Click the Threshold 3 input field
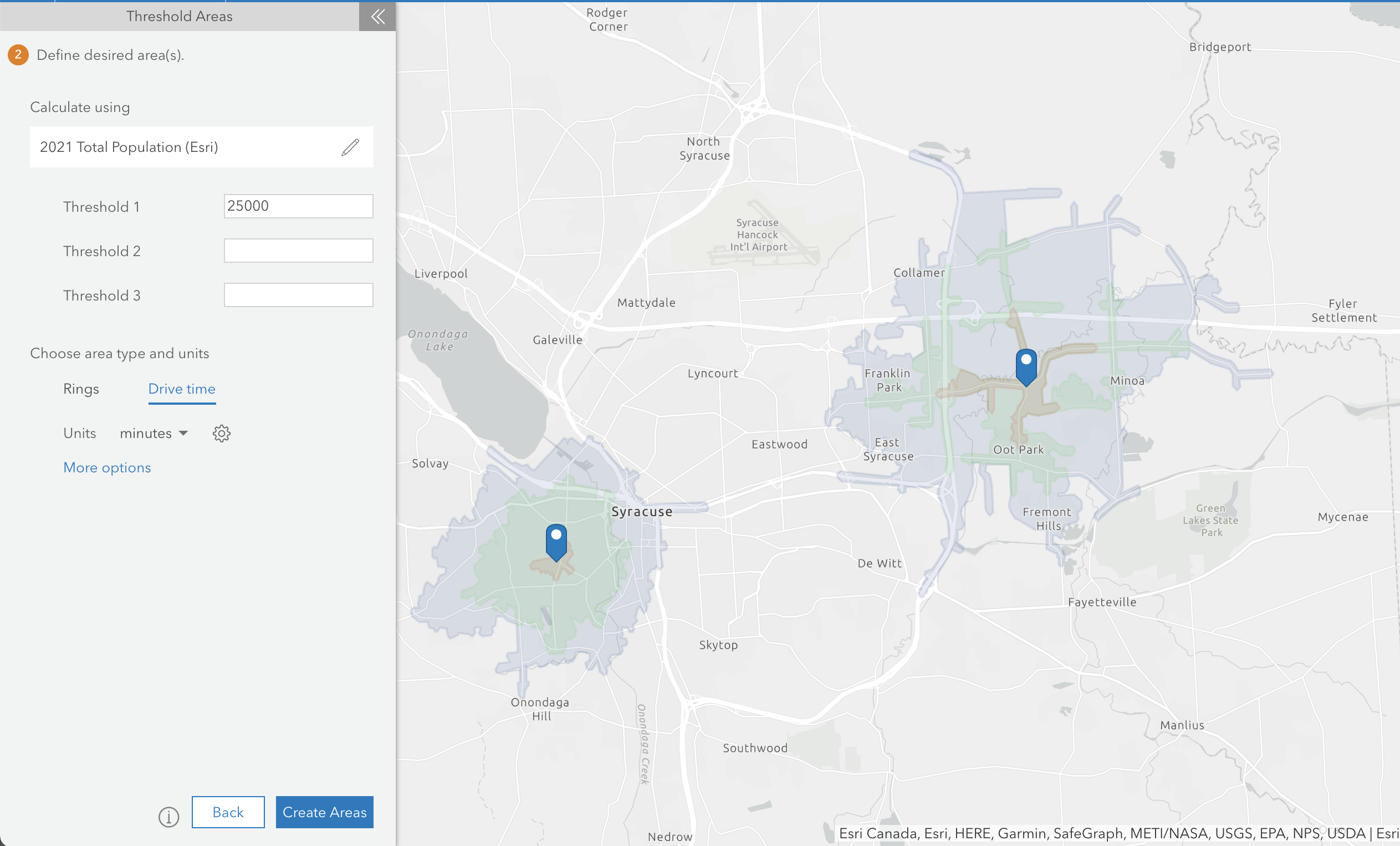Image resolution: width=1400 pixels, height=846 pixels. [298, 295]
